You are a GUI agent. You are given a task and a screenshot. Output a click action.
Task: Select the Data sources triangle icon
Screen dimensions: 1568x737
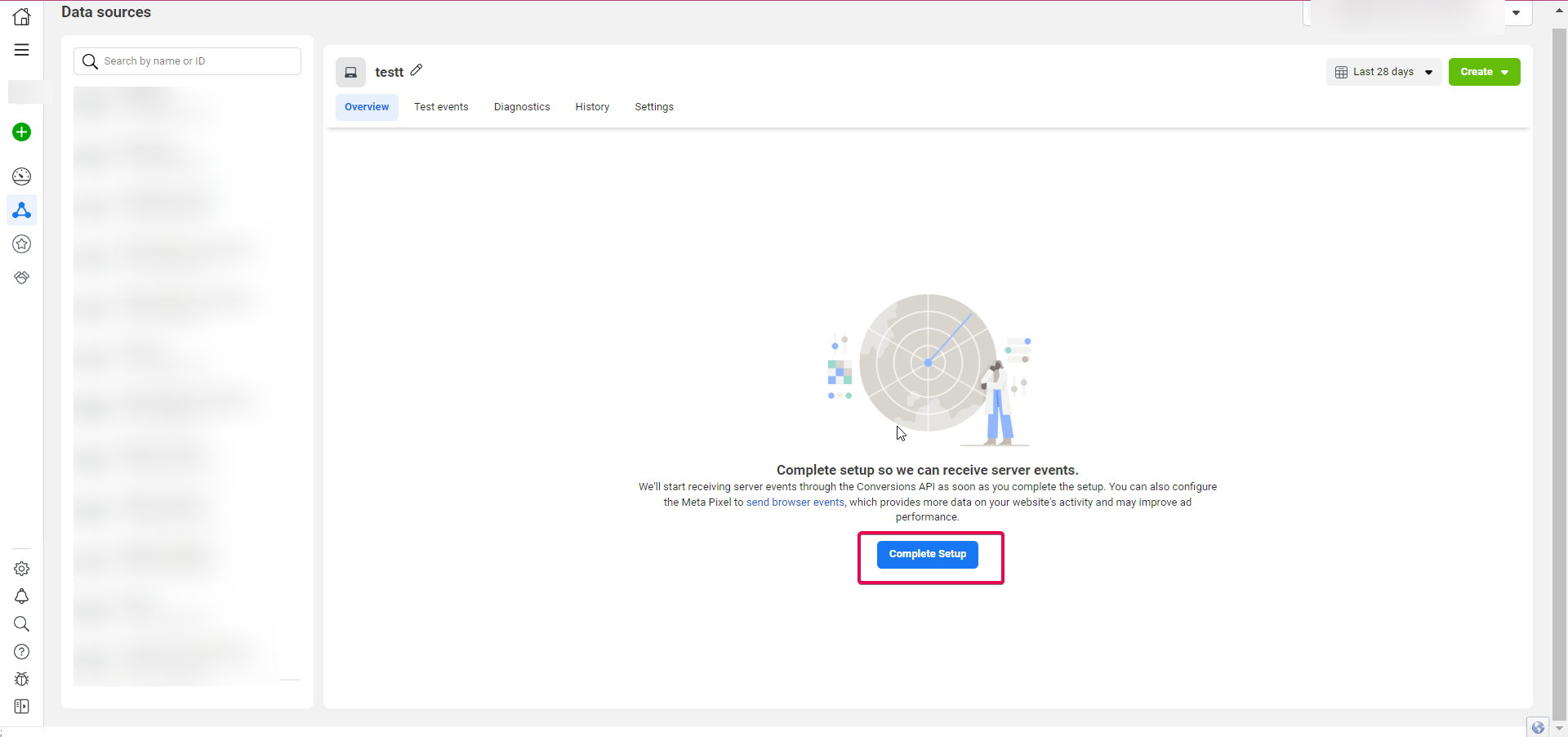tap(22, 211)
